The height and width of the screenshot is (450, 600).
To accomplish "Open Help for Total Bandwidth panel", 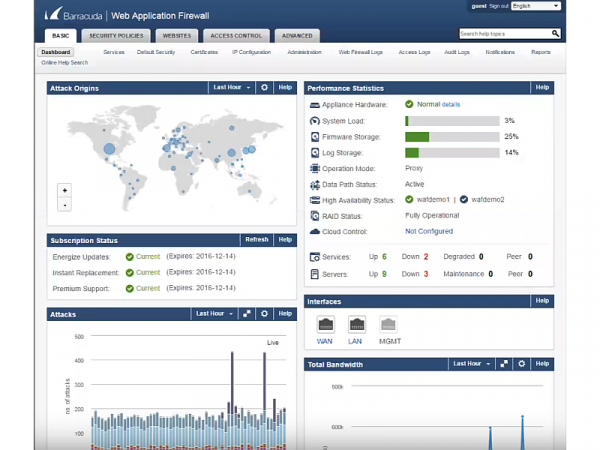I will point(542,364).
